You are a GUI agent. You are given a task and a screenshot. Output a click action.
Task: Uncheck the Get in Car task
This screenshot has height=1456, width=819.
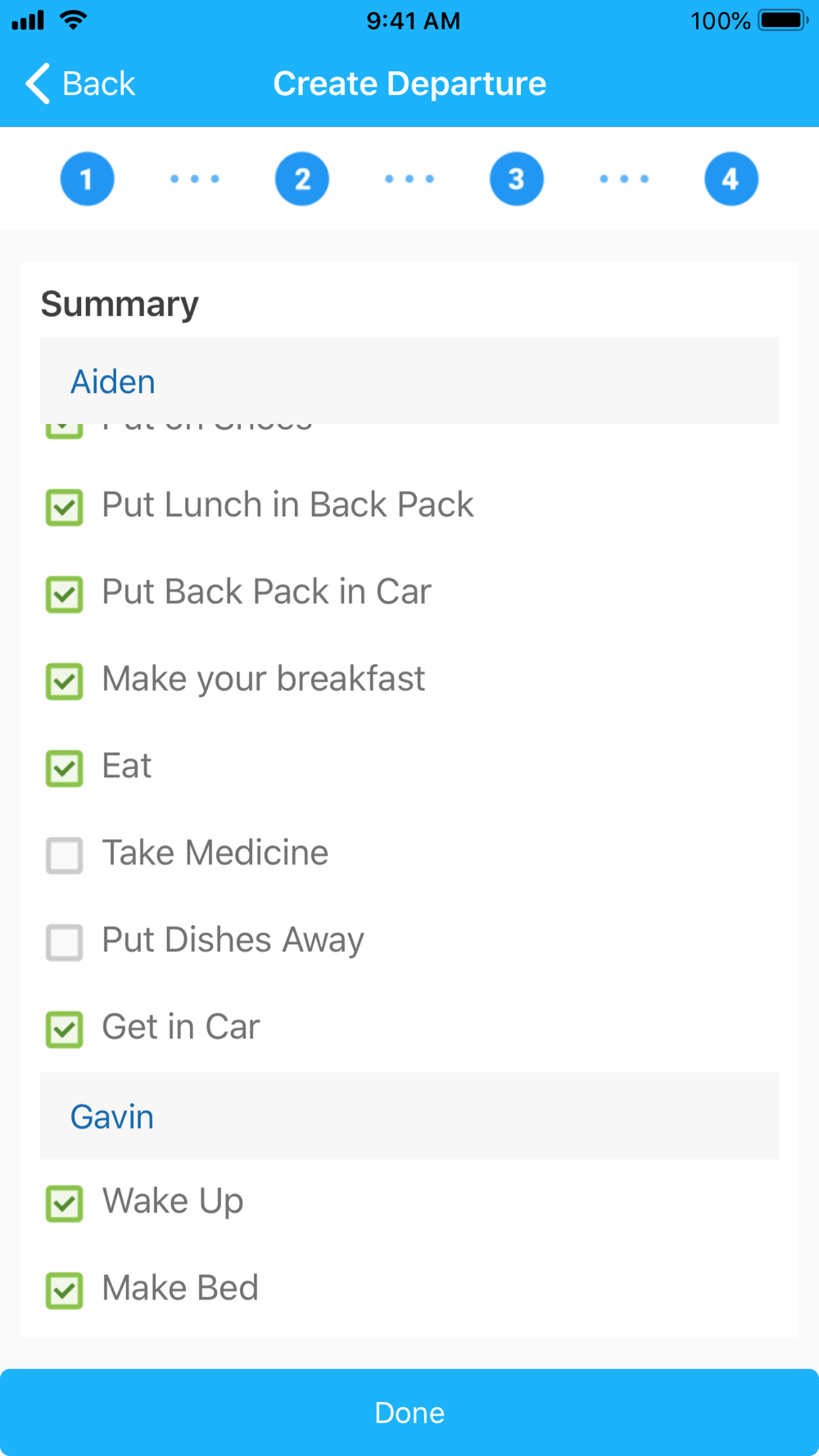pos(64,1029)
